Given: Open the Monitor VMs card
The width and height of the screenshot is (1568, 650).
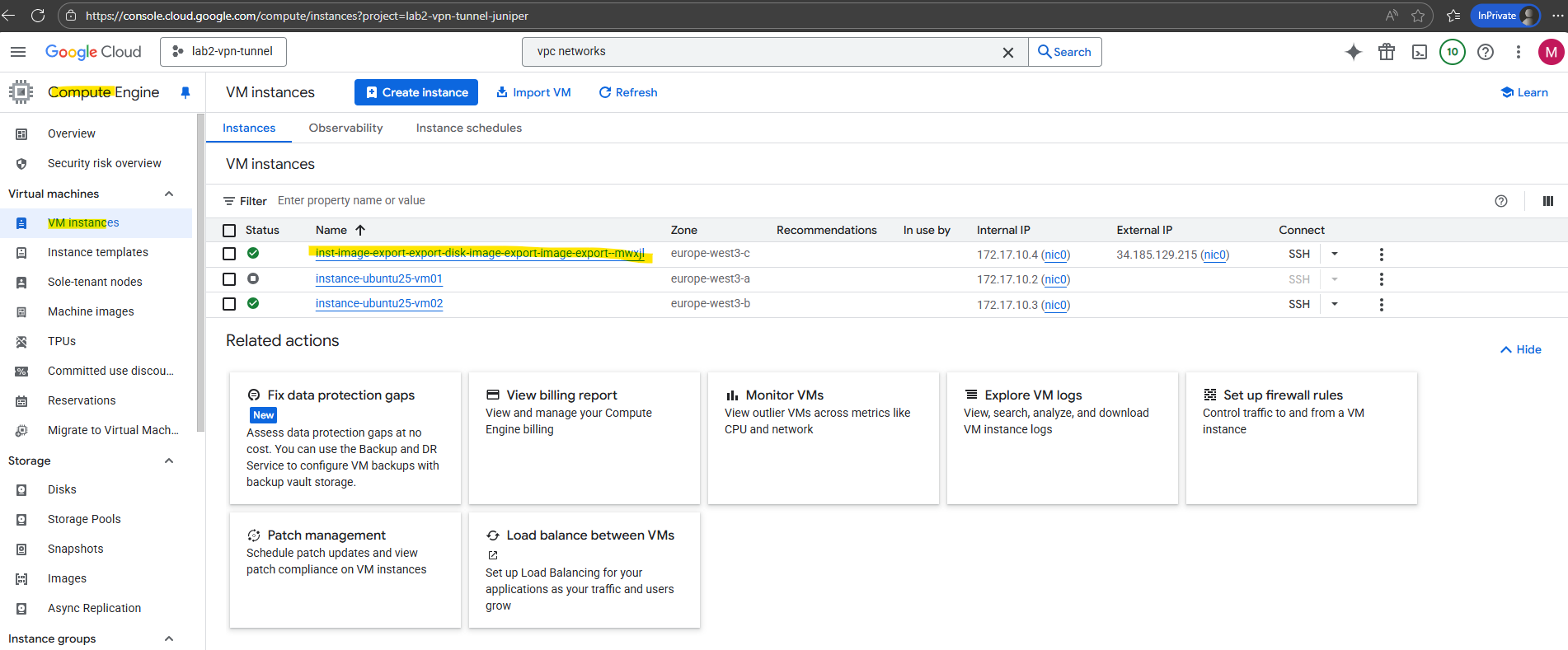Looking at the screenshot, I should tap(824, 437).
